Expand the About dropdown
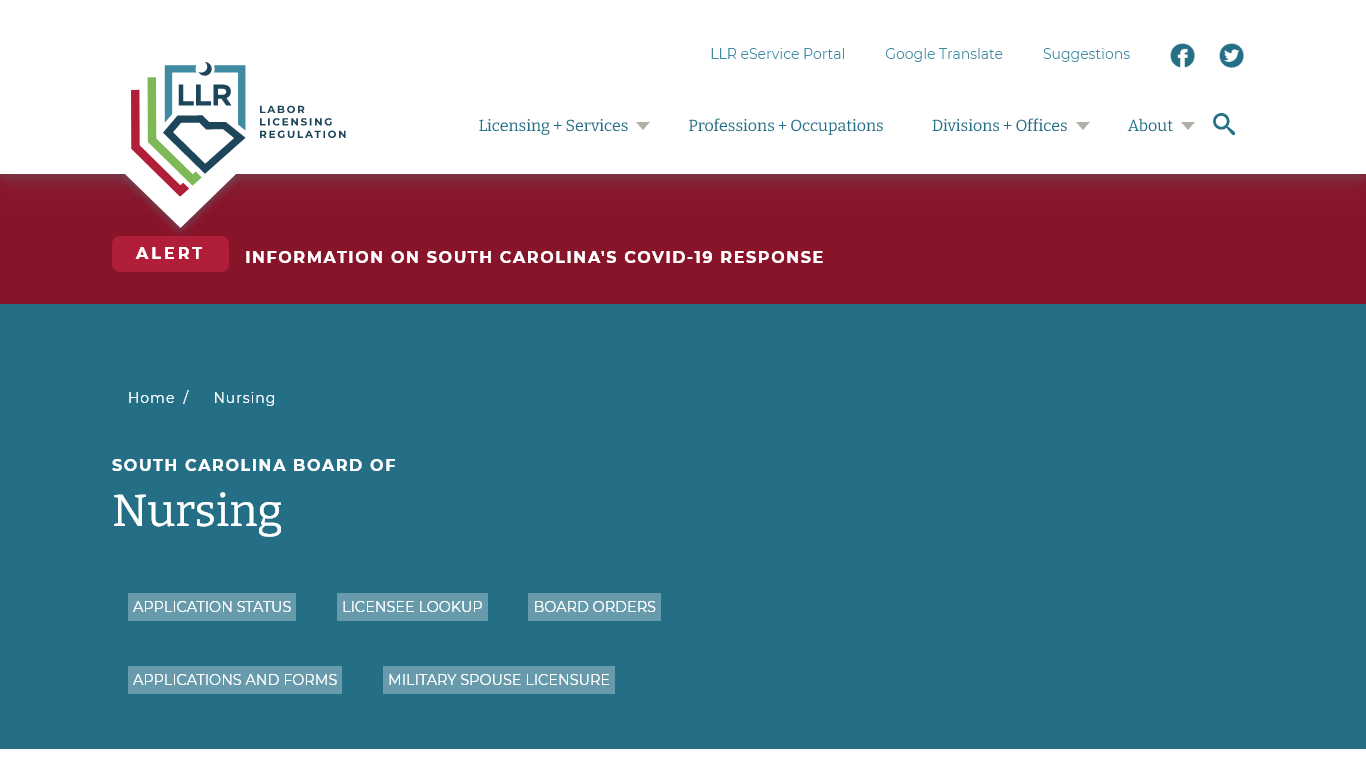 tap(1150, 125)
